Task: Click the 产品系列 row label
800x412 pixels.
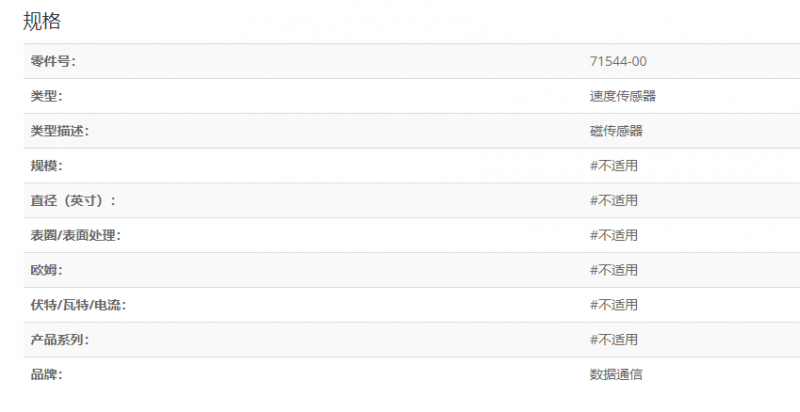Action: 60,340
